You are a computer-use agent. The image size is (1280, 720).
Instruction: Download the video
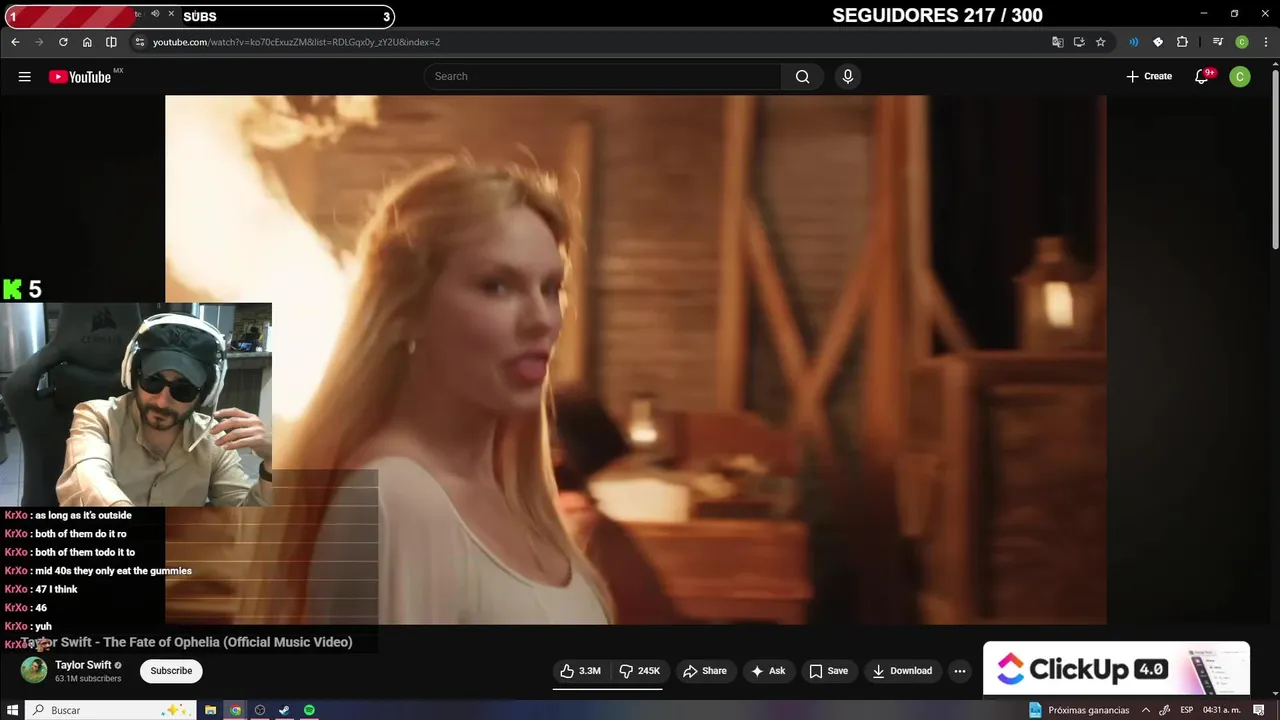point(902,671)
